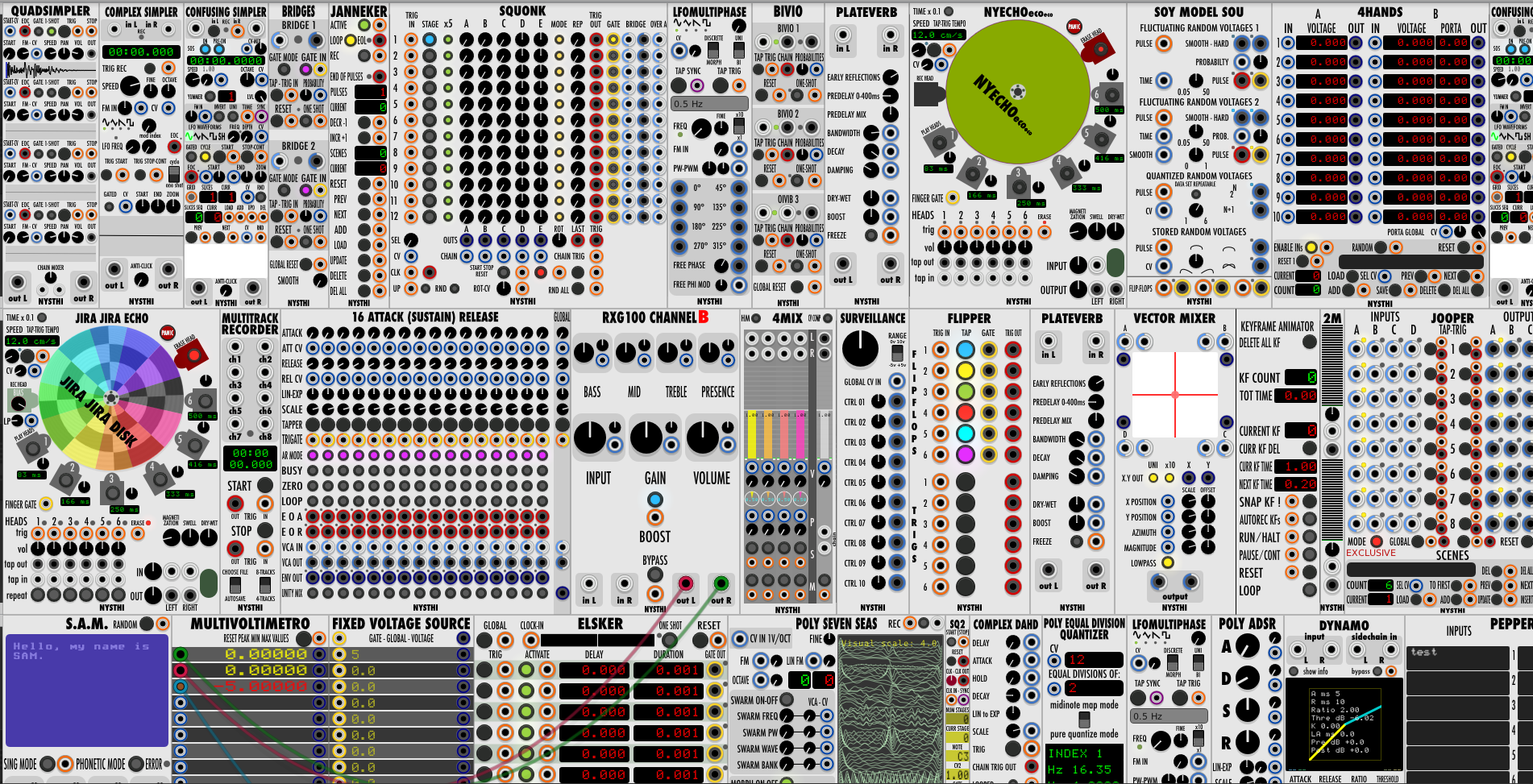Click the large VOLUME knob on RXG100
1533x784 pixels.
pos(704,436)
